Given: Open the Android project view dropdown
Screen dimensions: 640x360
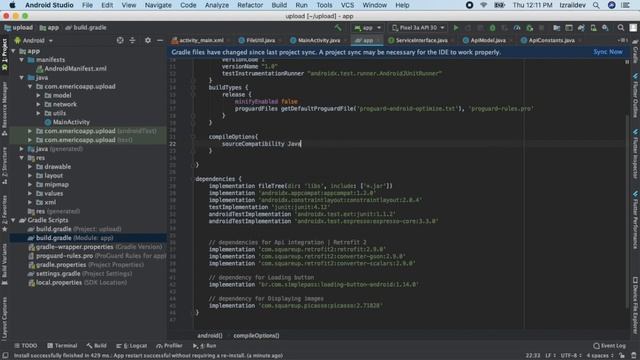Looking at the screenshot, I should [34, 40].
